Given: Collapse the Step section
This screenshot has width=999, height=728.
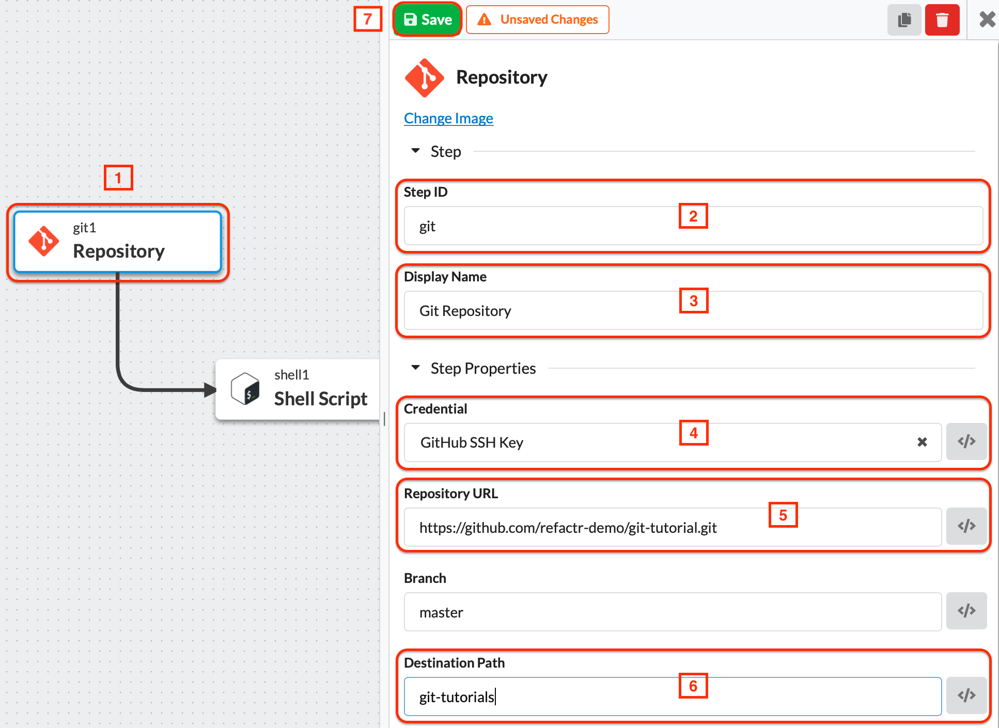Looking at the screenshot, I should tap(416, 151).
